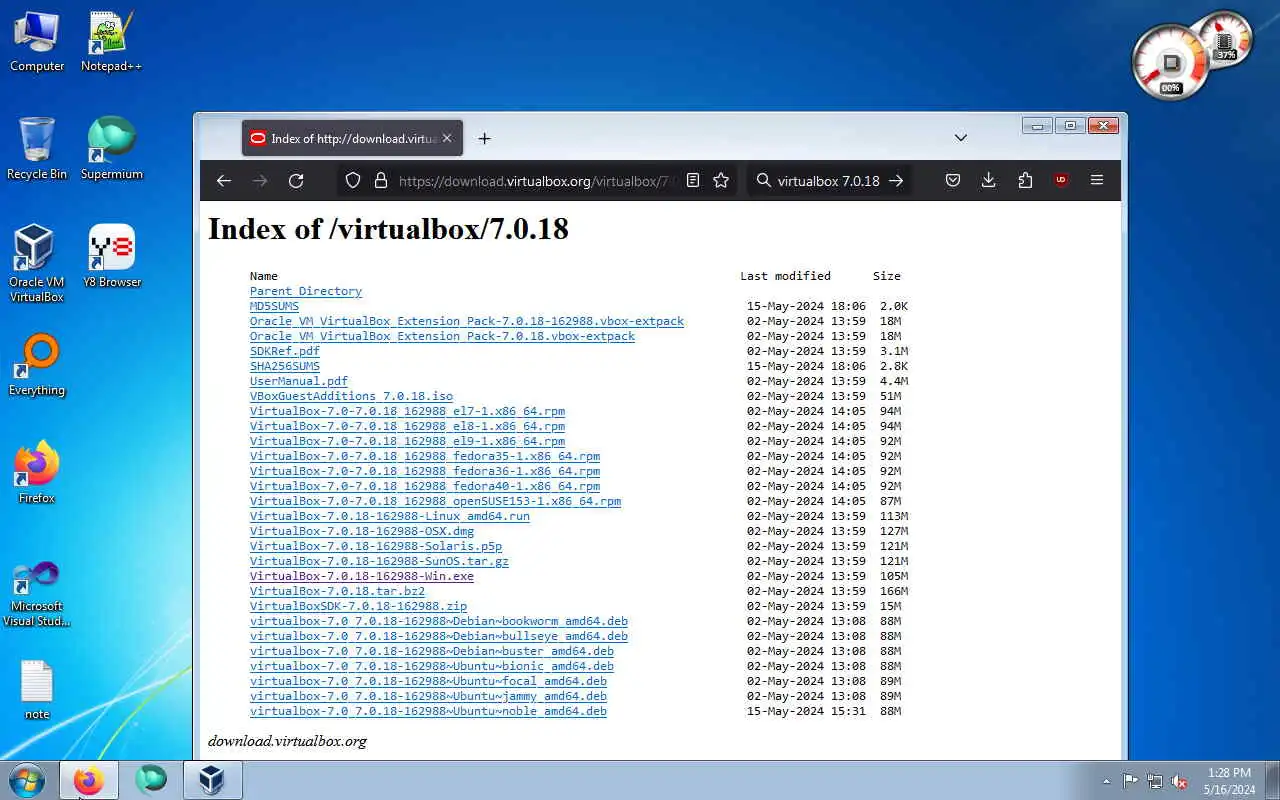This screenshot has height=800, width=1280.
Task: Focus the URL address bar
Action: pyautogui.click(x=538, y=181)
